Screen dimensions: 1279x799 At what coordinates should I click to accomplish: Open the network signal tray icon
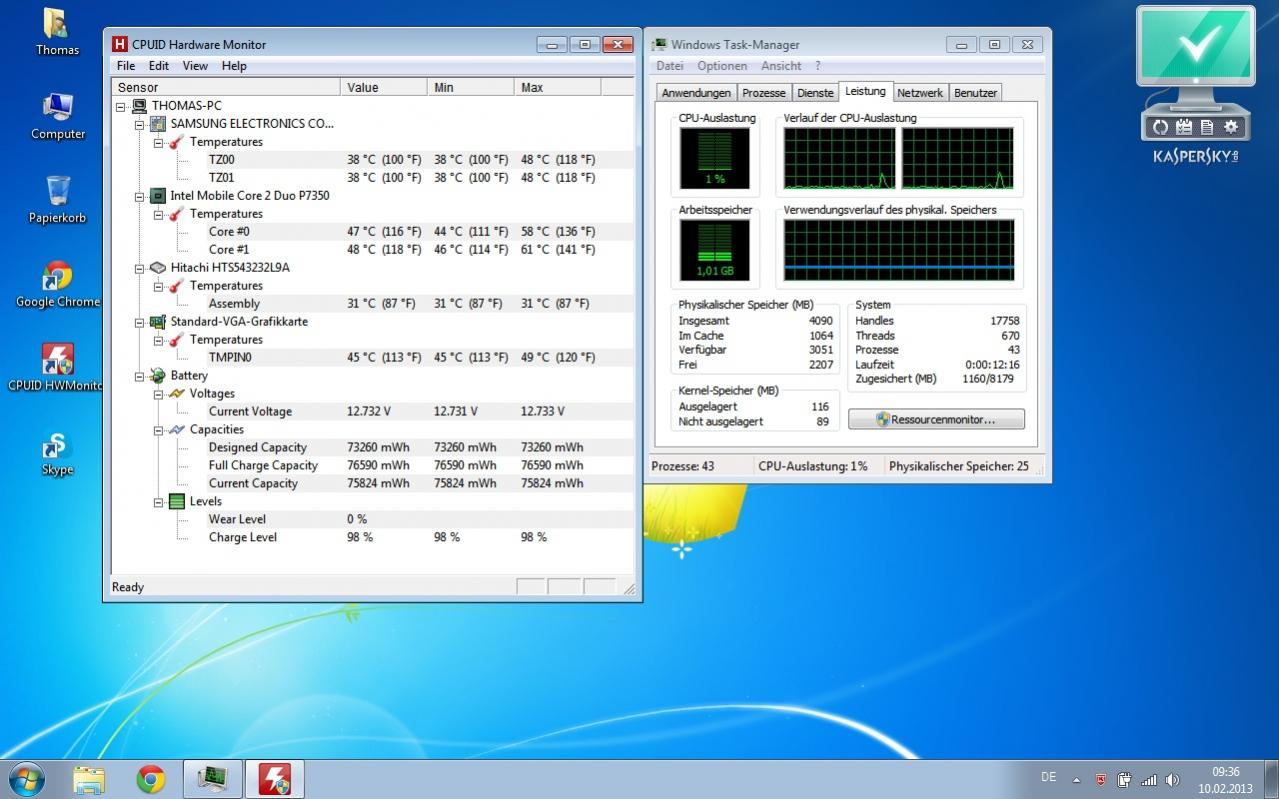pos(1148,780)
